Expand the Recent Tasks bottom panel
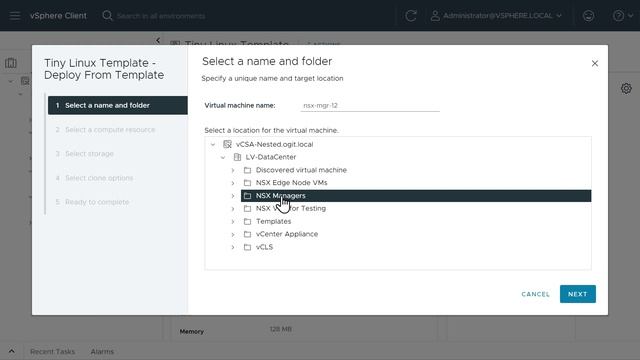Viewport: 640px width, 360px height. (11, 351)
